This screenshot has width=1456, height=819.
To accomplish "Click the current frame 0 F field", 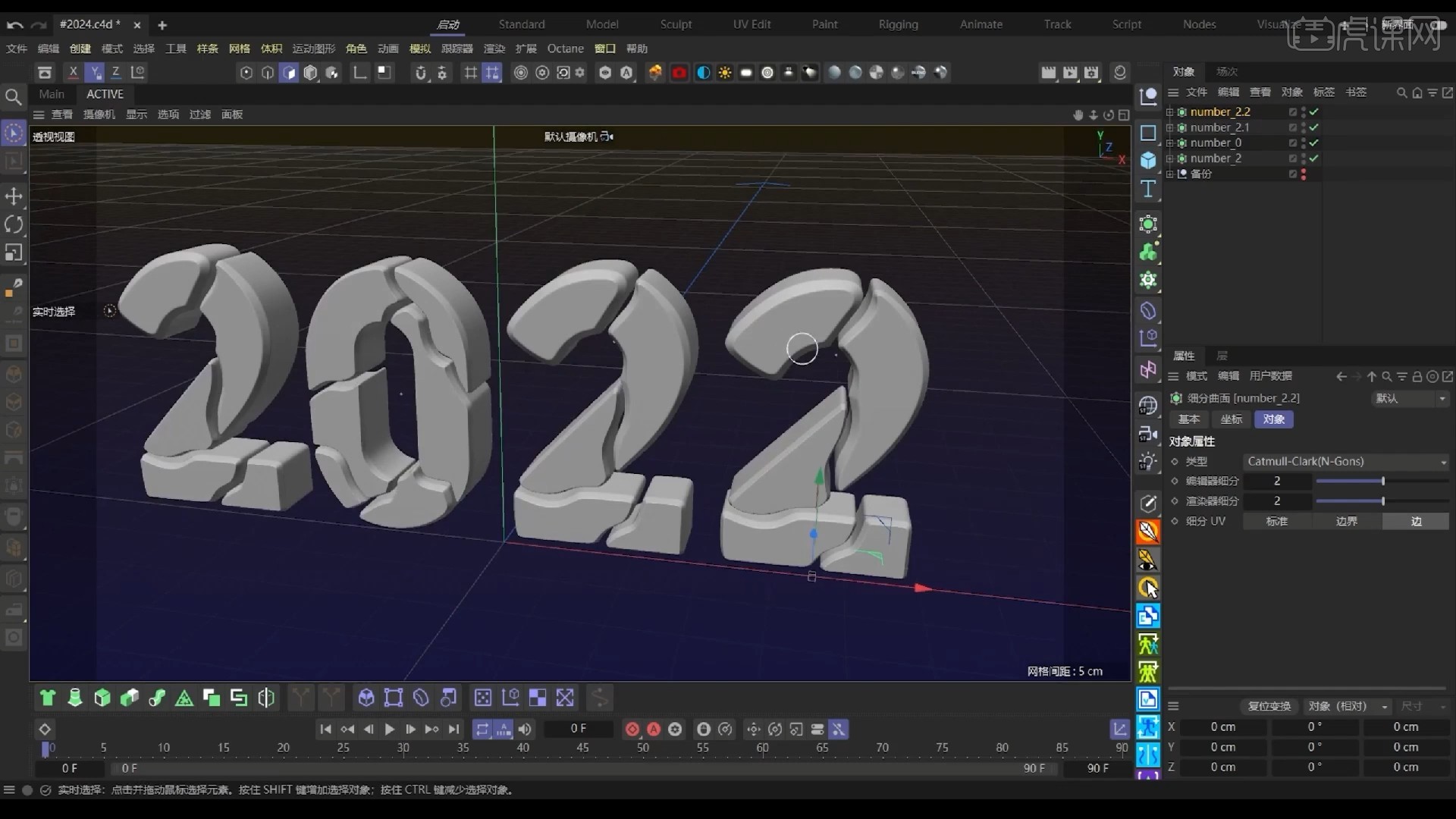I will point(579,729).
